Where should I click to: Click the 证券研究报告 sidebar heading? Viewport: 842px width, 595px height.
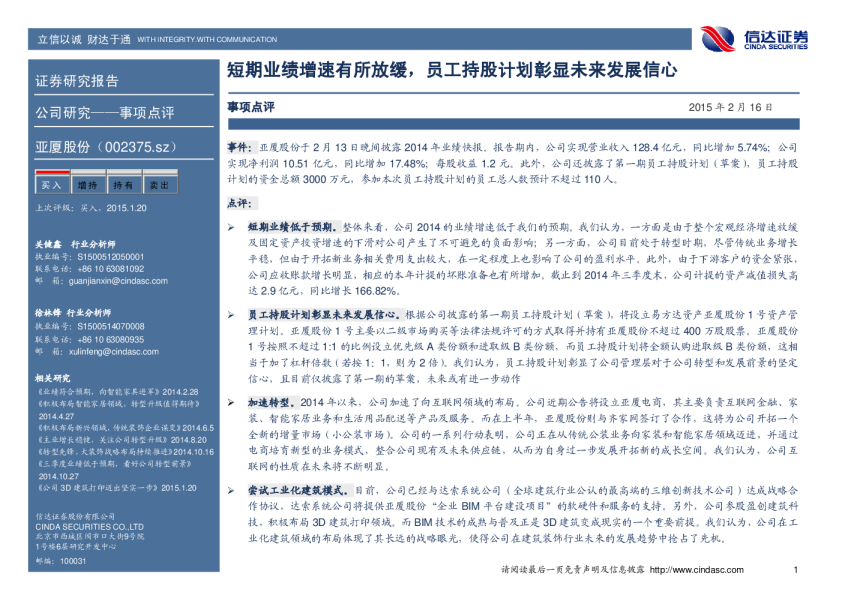pyautogui.click(x=77, y=81)
